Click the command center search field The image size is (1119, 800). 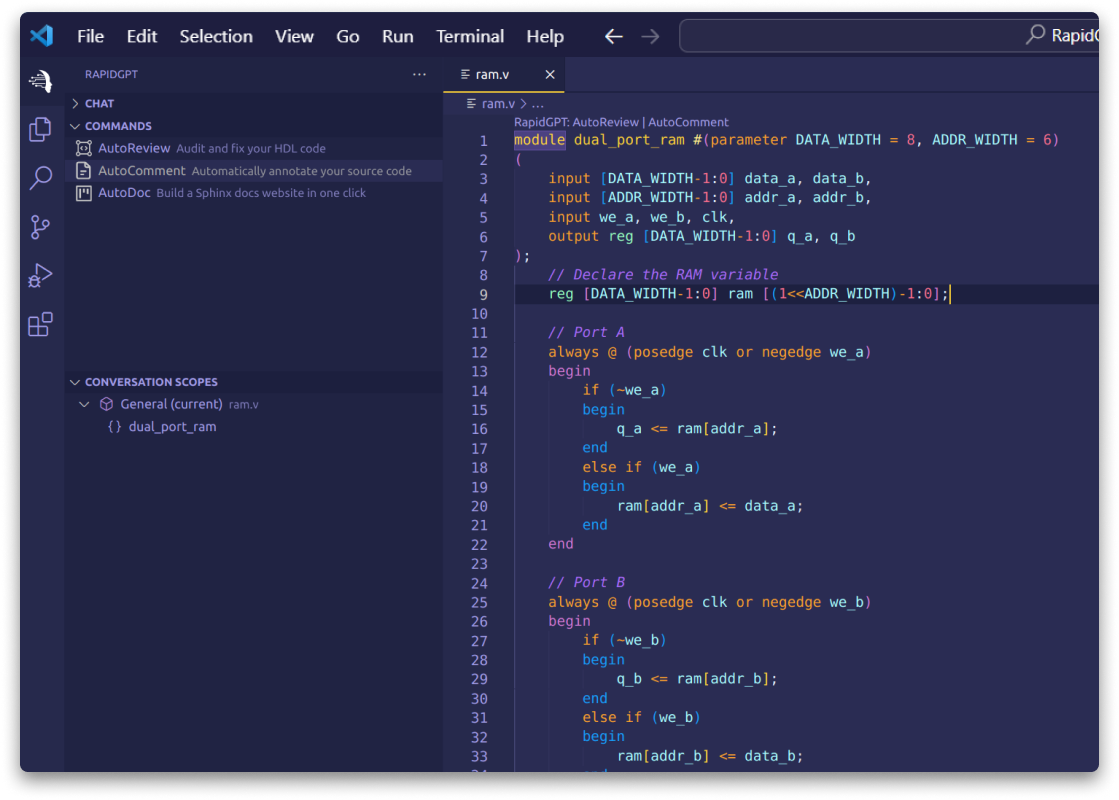coord(888,35)
